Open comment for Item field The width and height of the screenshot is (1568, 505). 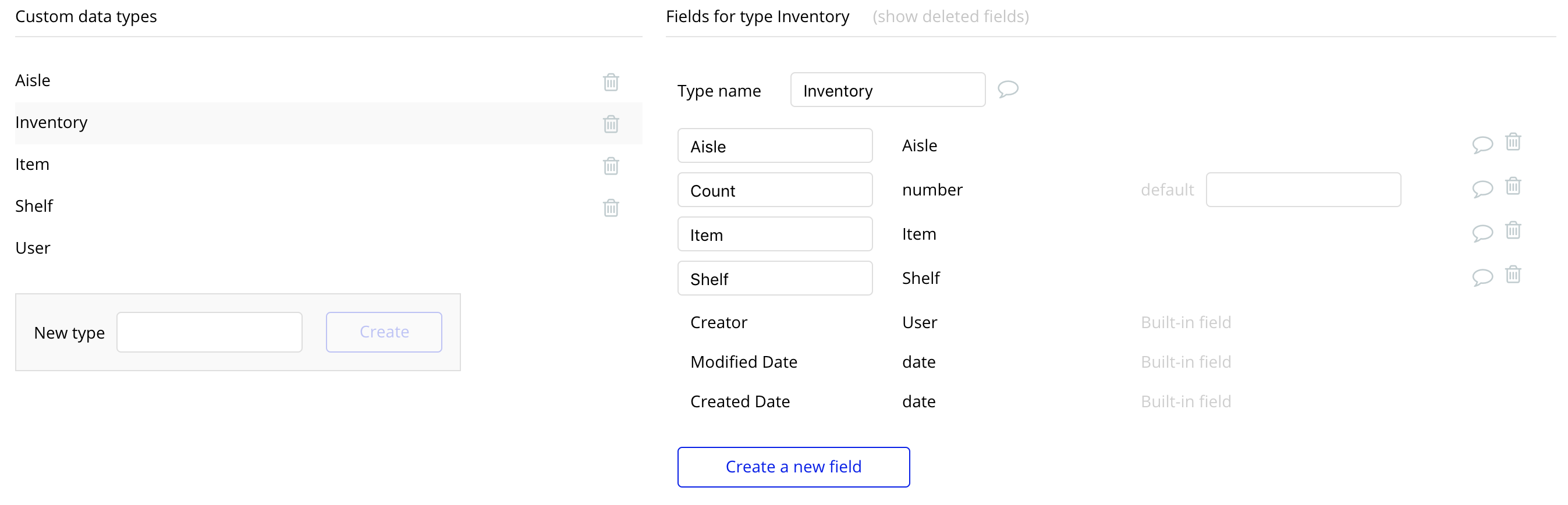tap(1481, 233)
